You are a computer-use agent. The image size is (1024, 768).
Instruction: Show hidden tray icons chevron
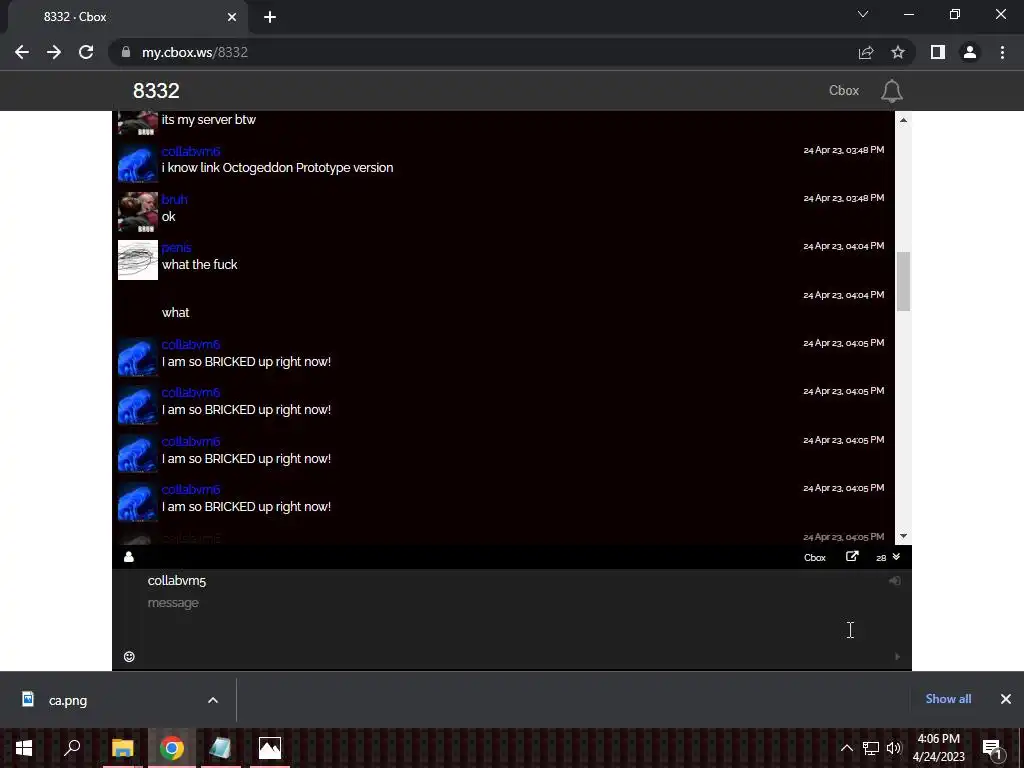846,748
